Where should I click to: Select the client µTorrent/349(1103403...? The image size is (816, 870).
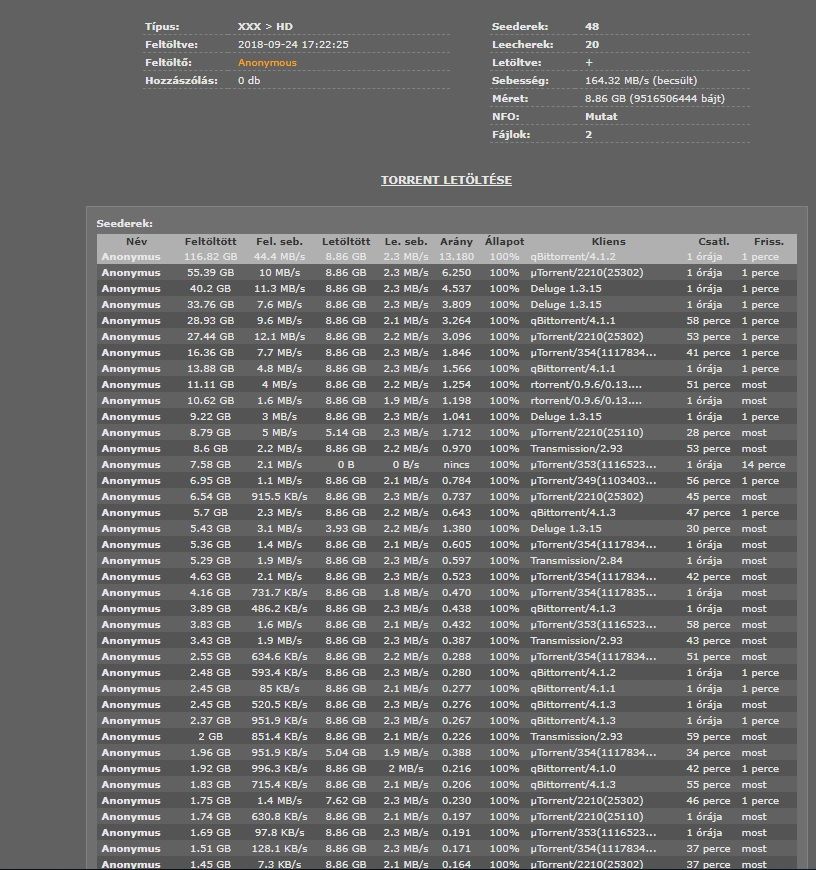point(593,481)
